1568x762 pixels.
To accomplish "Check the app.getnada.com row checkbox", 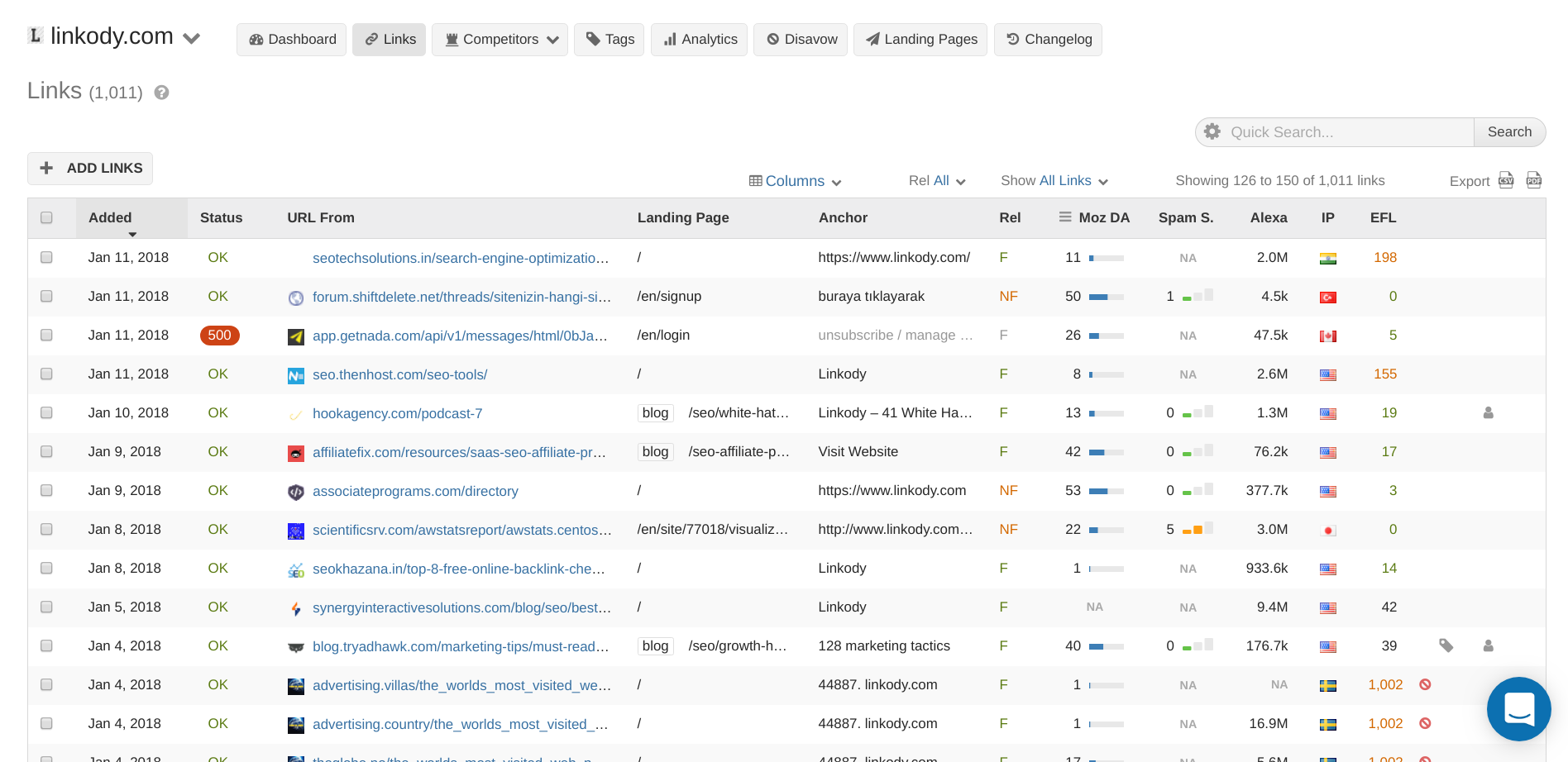I will 46,336.
